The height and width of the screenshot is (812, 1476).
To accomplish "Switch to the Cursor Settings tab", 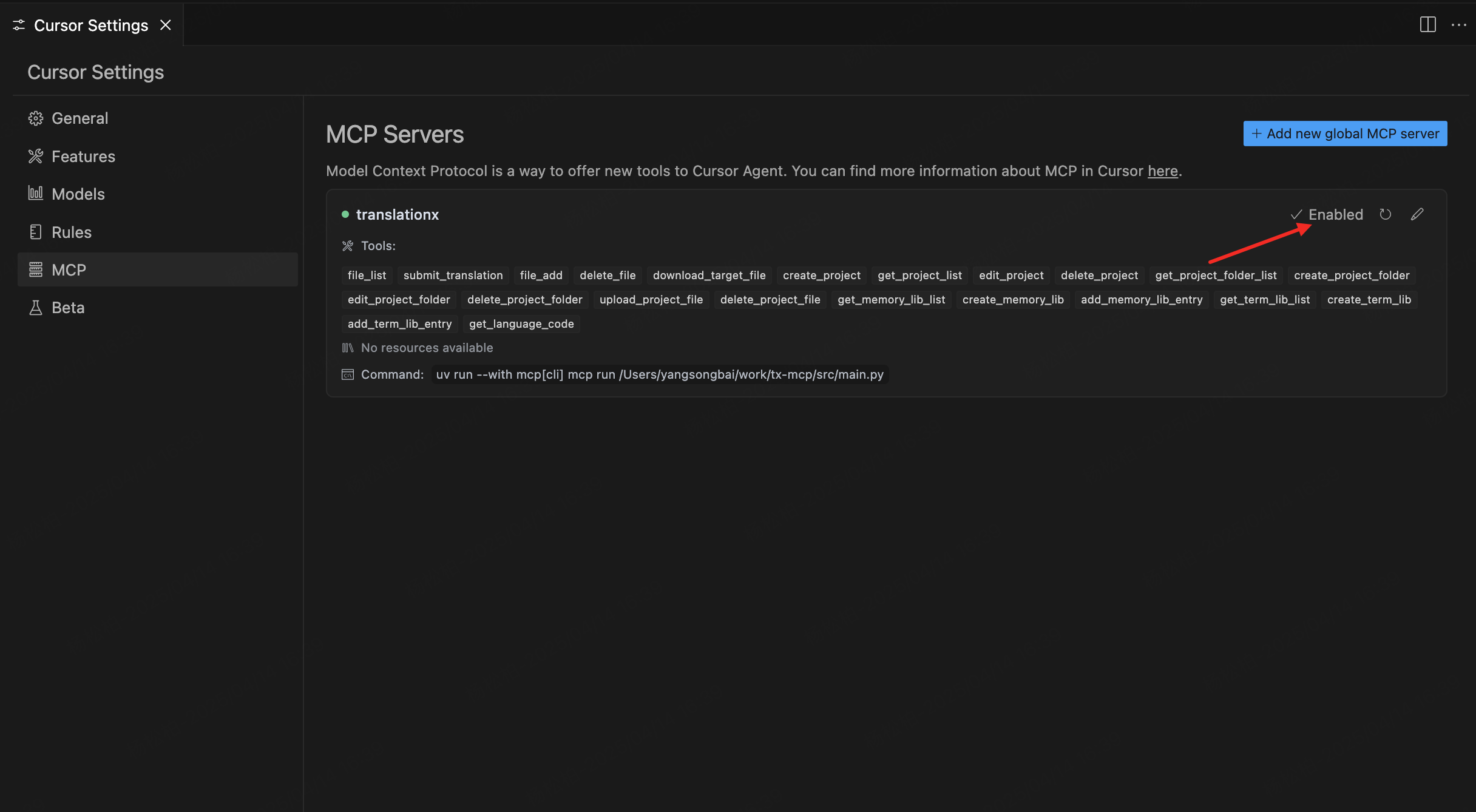I will (x=90, y=25).
